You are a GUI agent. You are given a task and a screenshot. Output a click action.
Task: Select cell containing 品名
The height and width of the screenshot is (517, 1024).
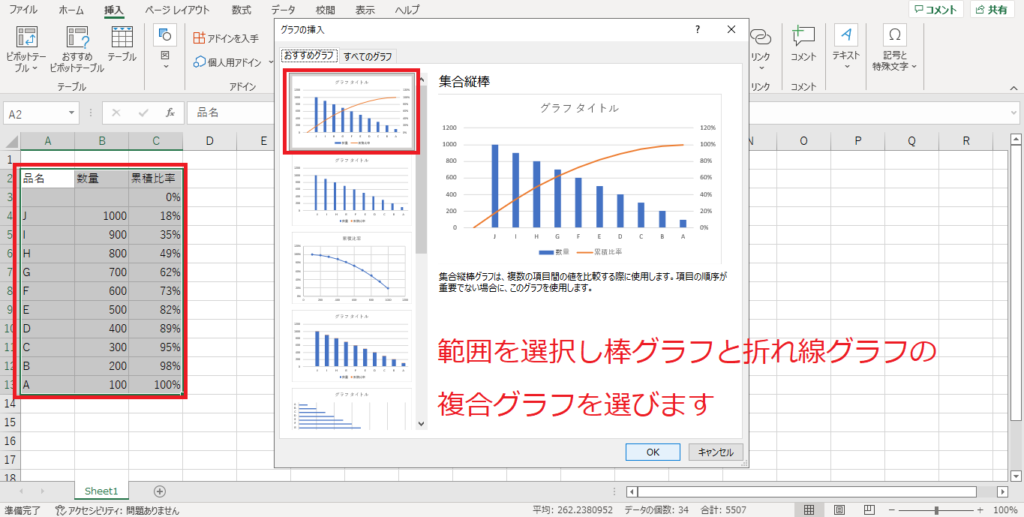(47, 178)
